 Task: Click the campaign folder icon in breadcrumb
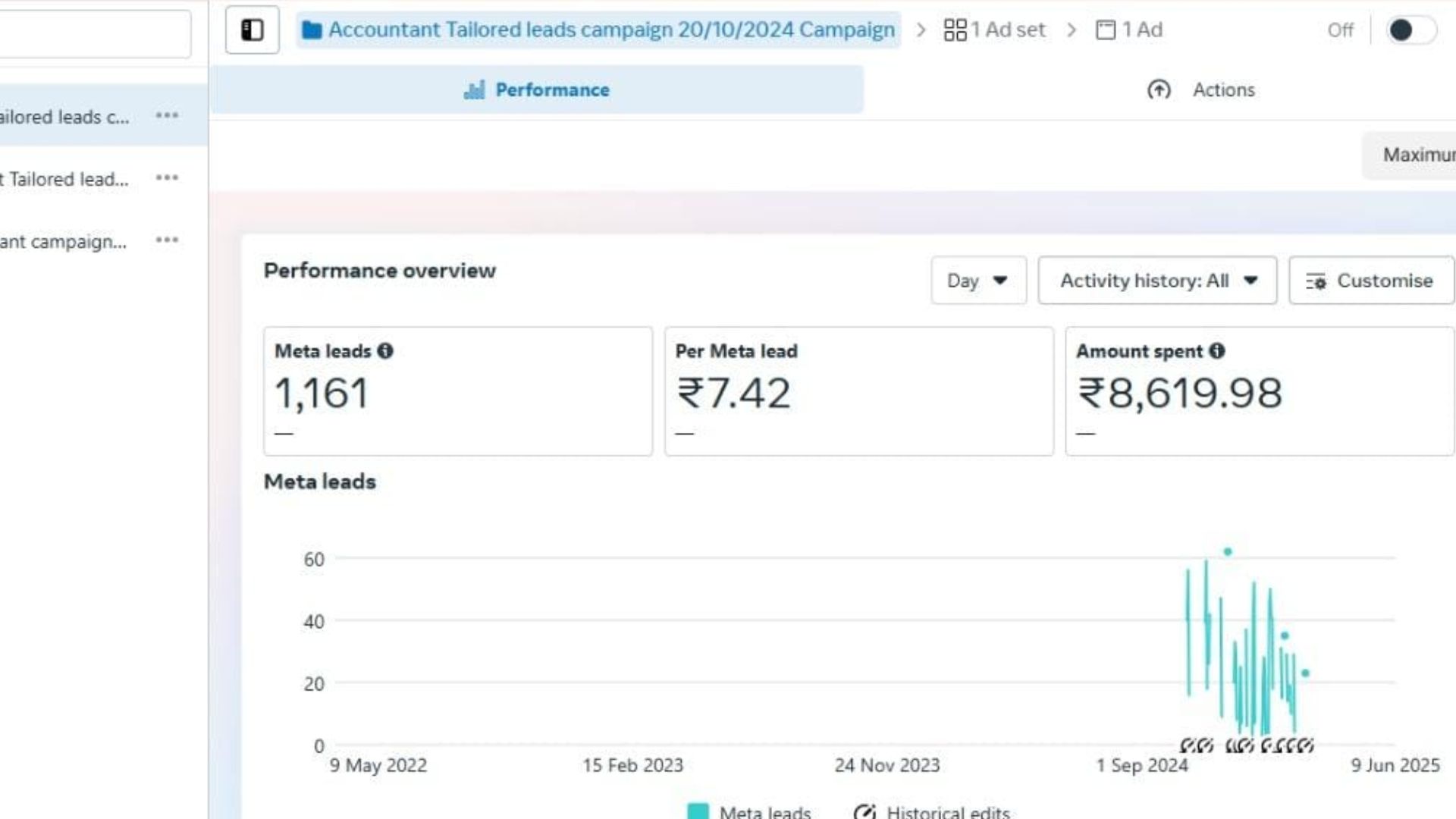311,30
